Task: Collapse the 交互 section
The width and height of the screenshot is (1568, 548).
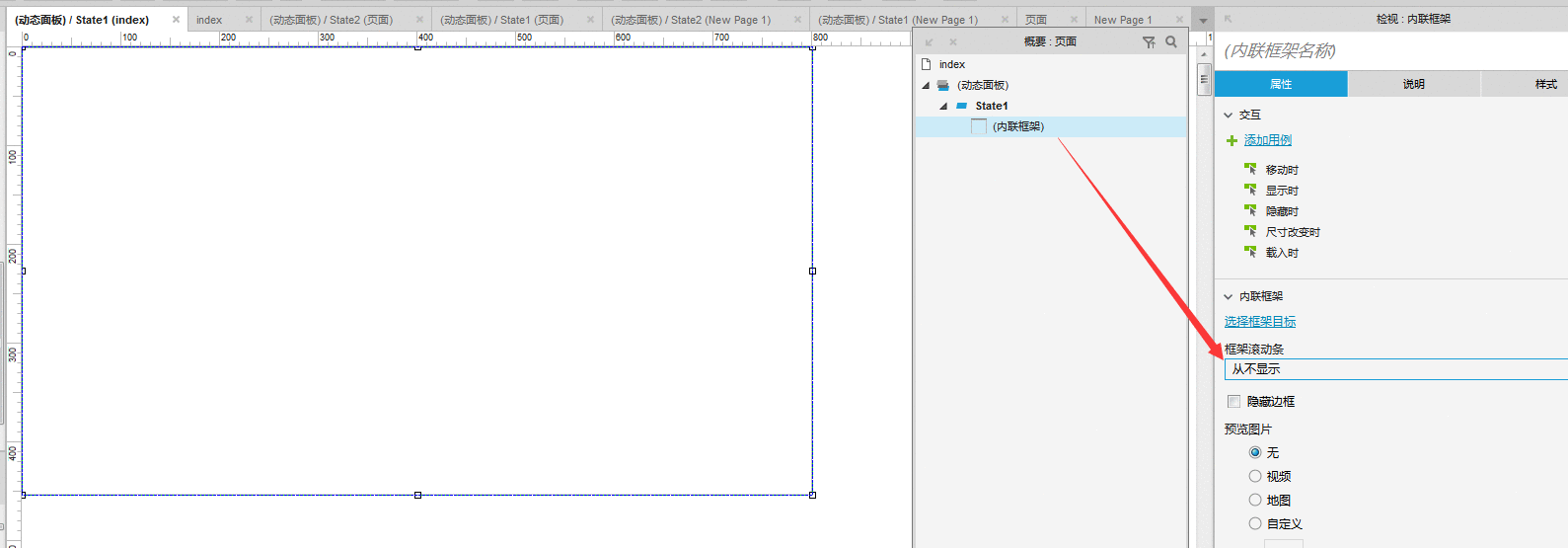Action: tap(1229, 116)
